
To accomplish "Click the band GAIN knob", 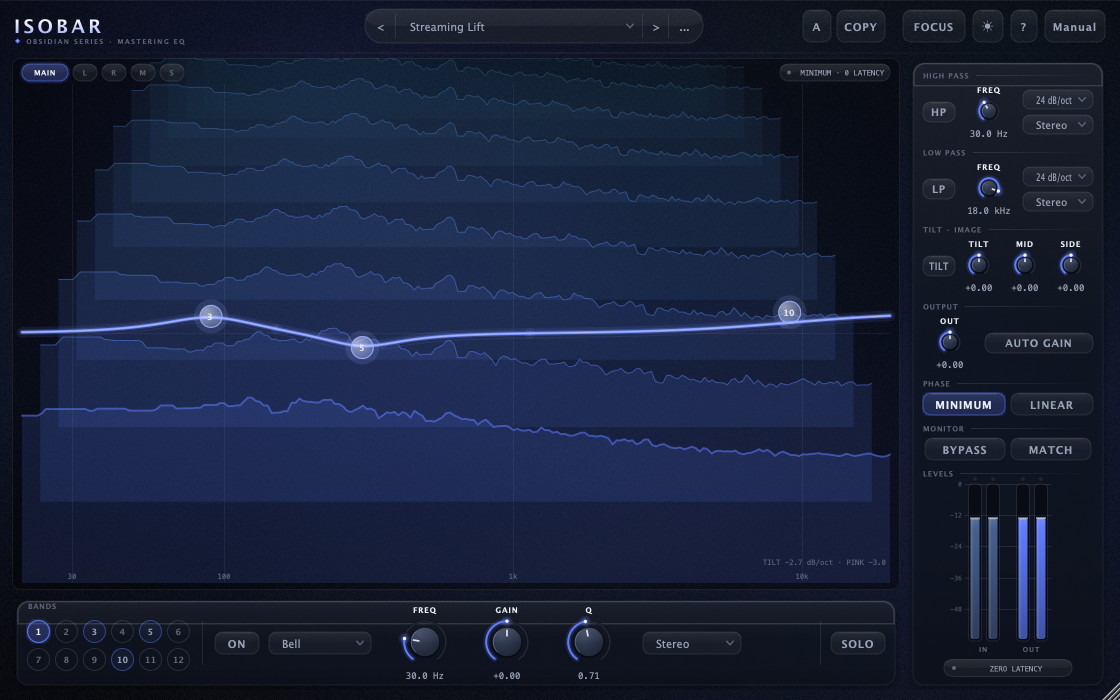I will click(x=506, y=642).
